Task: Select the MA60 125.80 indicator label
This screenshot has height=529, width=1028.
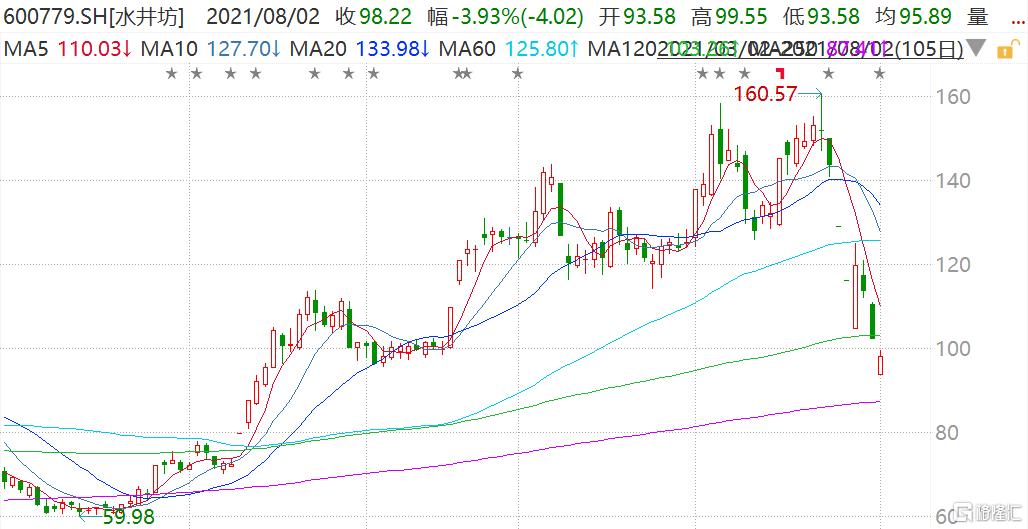Action: [509, 49]
